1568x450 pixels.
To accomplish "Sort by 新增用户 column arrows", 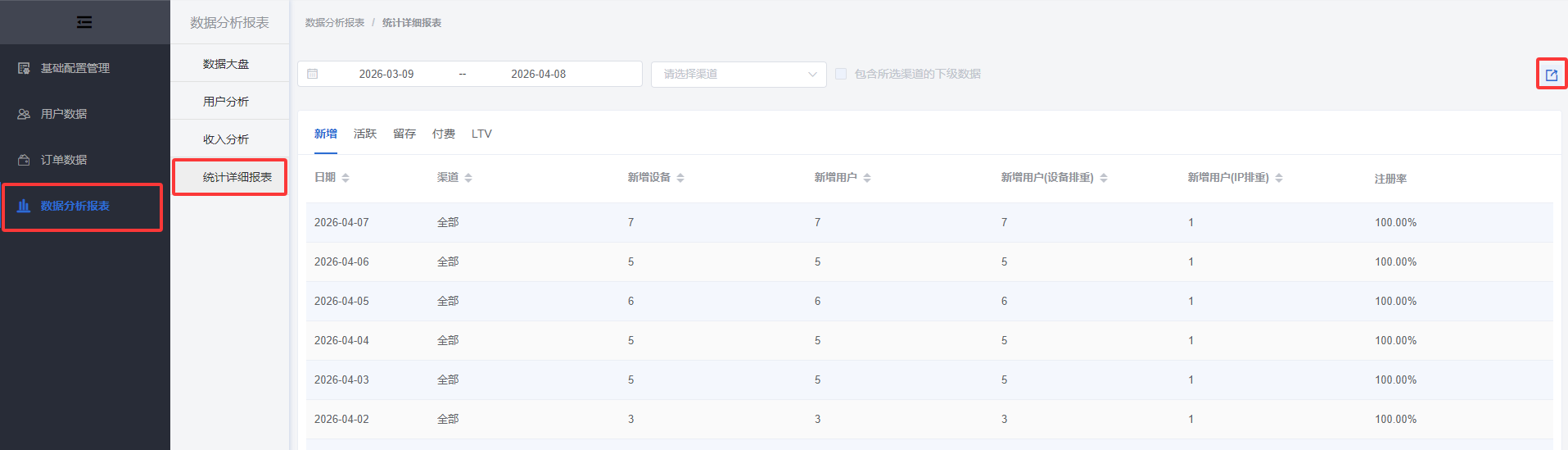I will [867, 178].
